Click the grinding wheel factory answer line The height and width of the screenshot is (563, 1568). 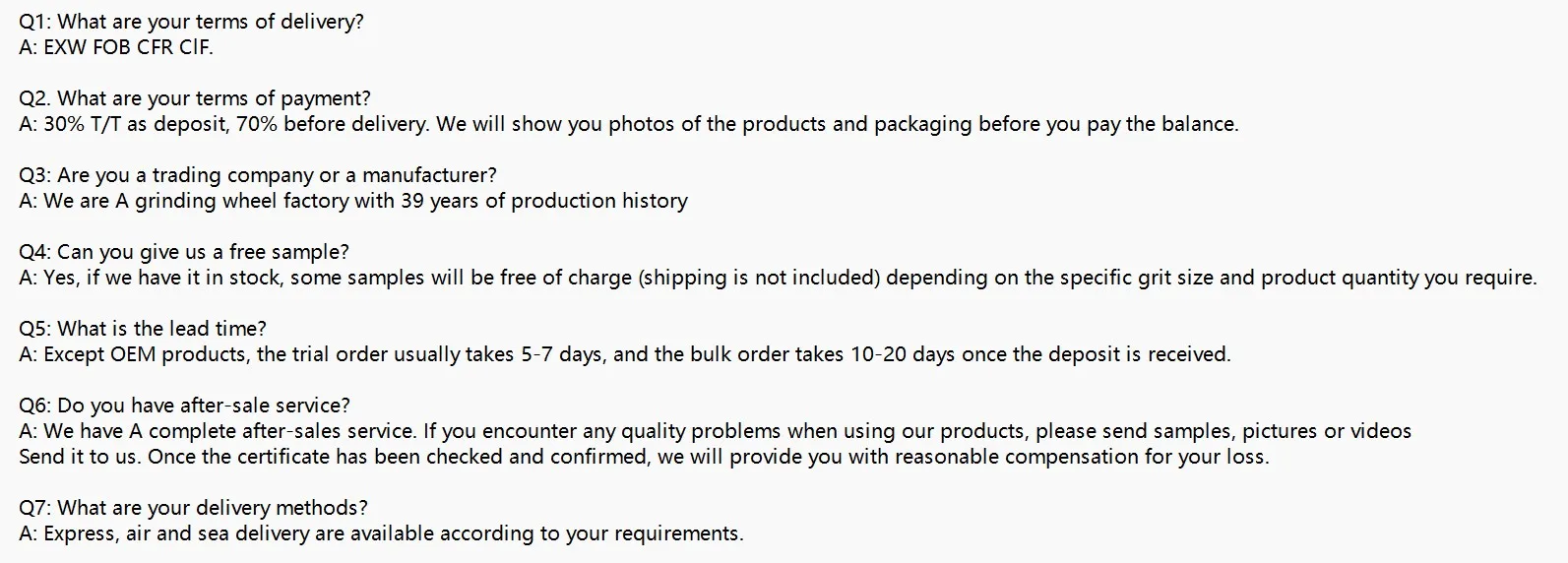(x=352, y=201)
